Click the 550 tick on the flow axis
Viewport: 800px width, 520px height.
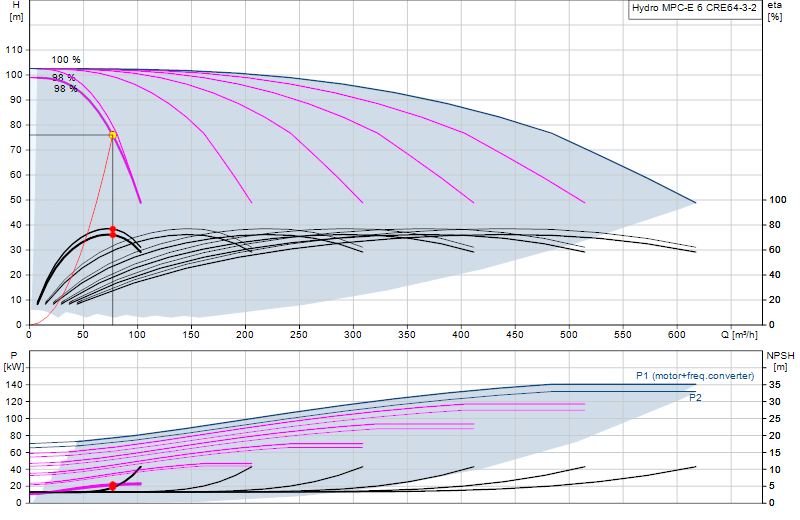coord(623,335)
